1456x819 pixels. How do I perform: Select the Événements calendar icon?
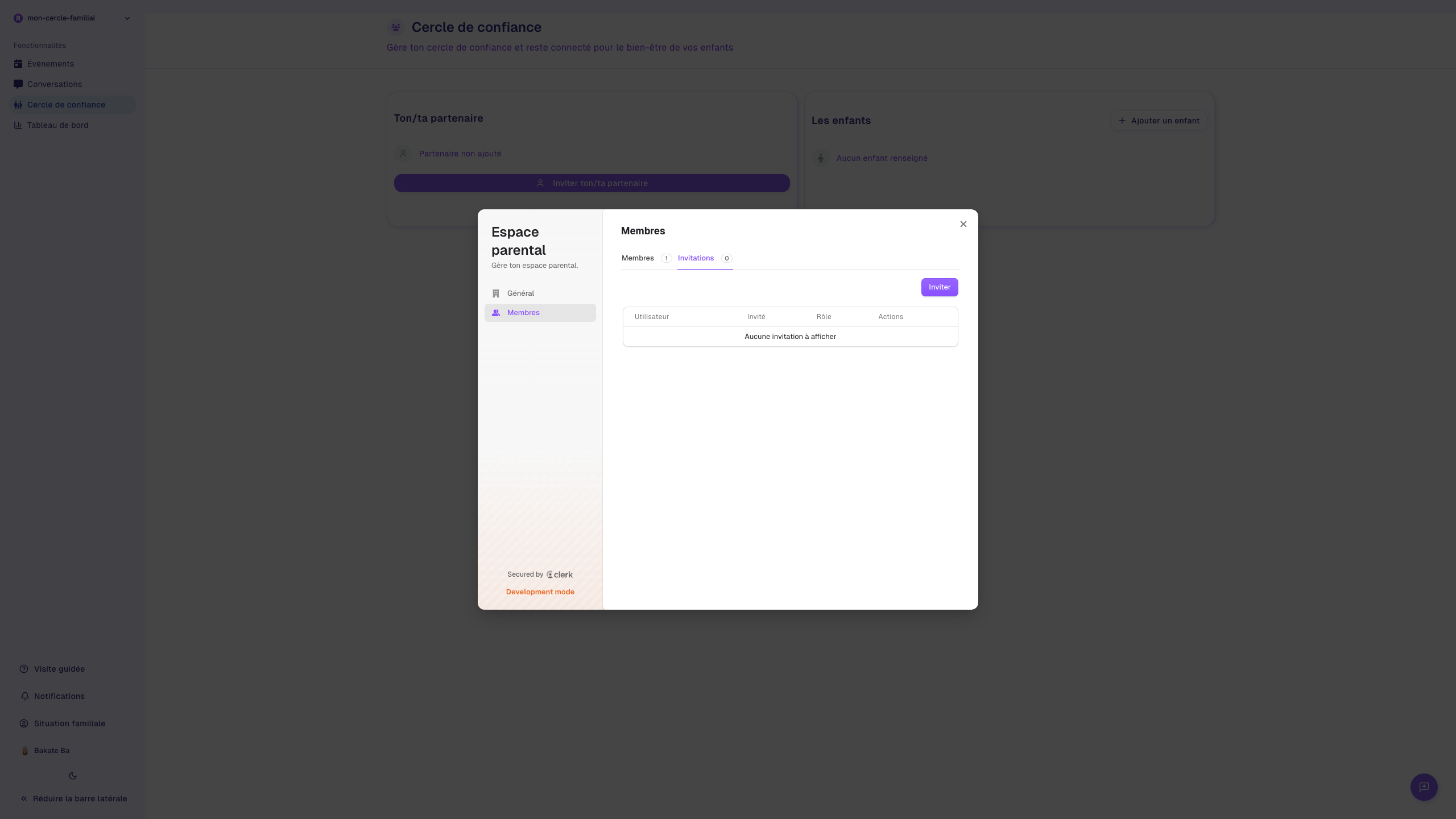[x=18, y=64]
